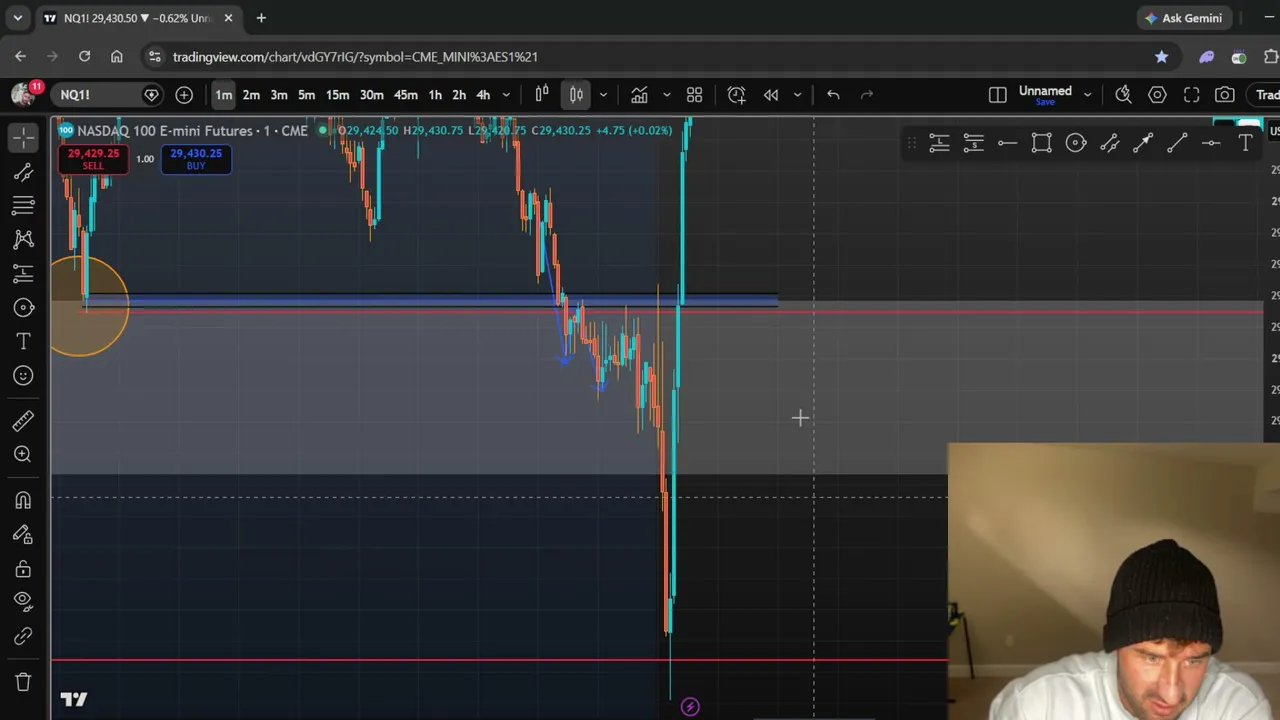Start bar replay mode
This screenshot has width=1280, height=720.
click(x=771, y=95)
